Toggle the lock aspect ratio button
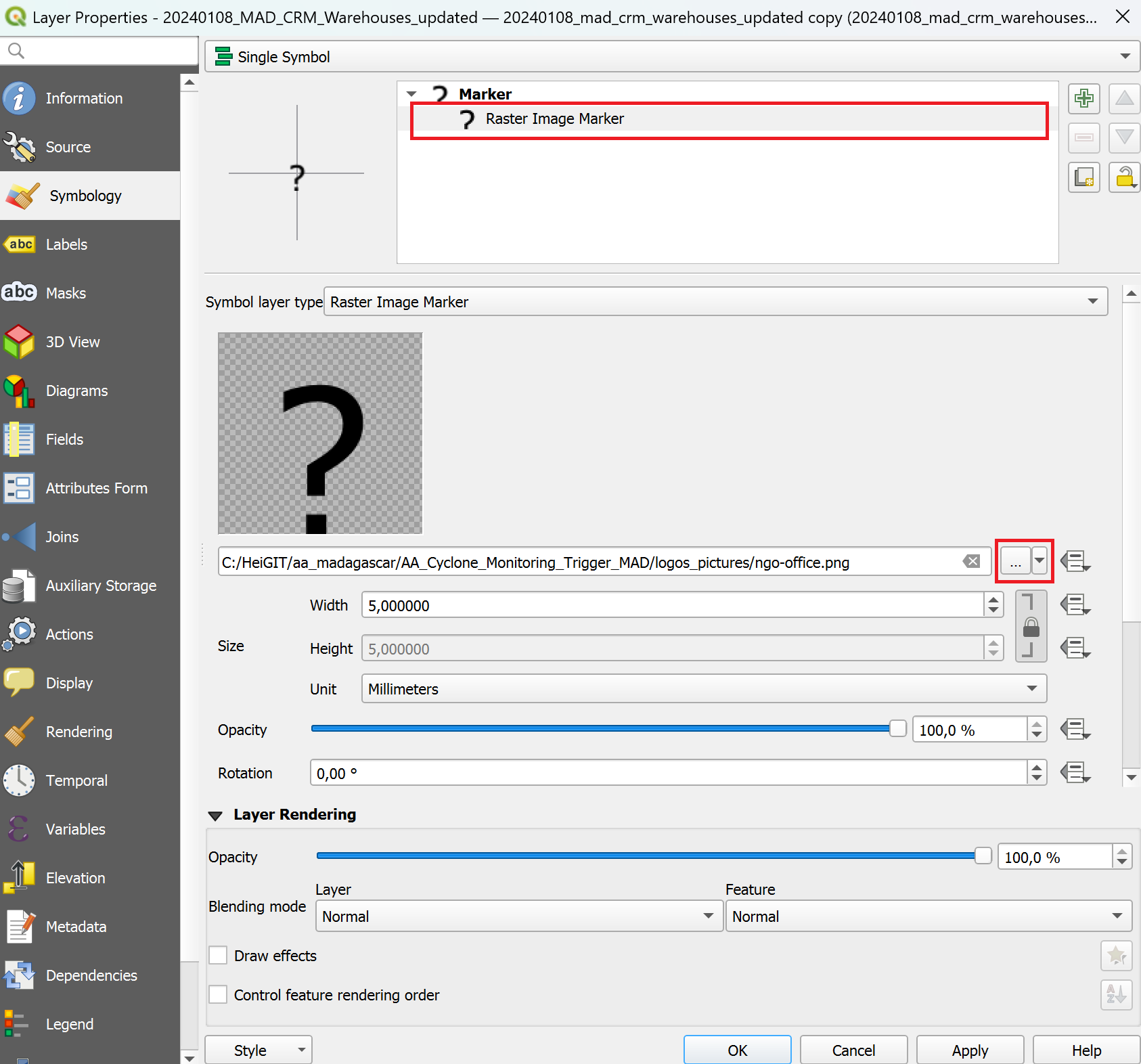 (1031, 626)
